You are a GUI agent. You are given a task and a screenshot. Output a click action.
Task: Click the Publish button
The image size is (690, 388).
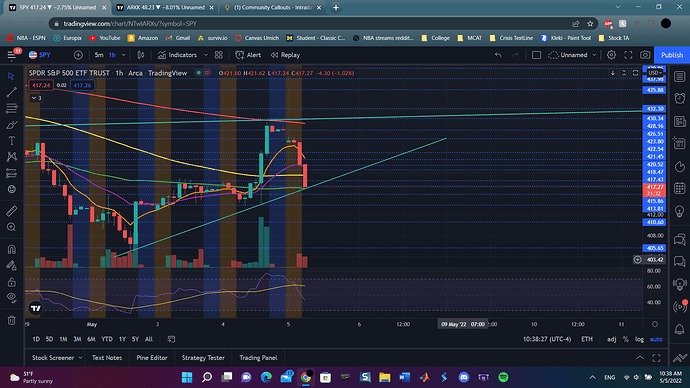(672, 55)
